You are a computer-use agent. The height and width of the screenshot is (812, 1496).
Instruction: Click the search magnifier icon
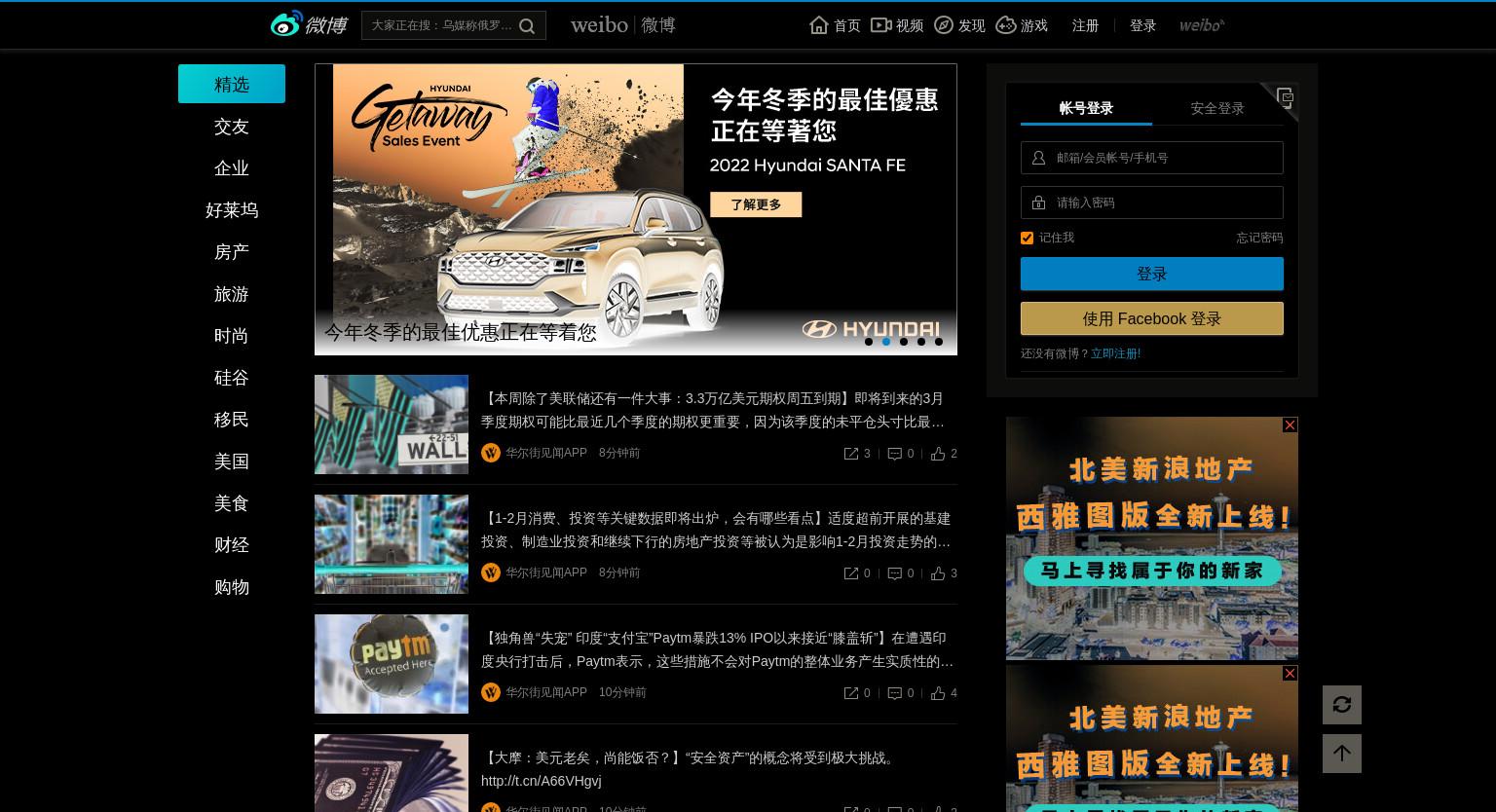pyautogui.click(x=527, y=26)
